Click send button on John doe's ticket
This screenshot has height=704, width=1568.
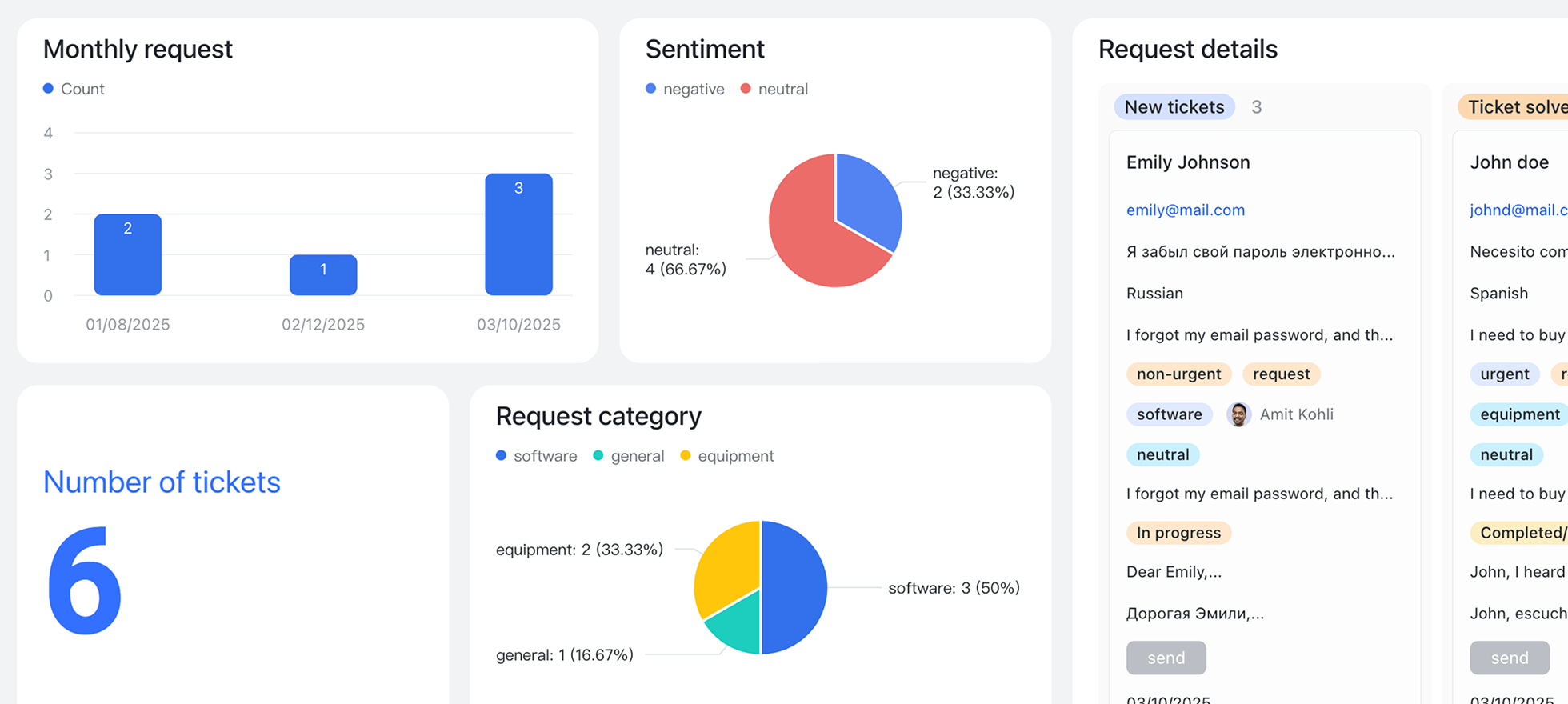coord(1510,658)
